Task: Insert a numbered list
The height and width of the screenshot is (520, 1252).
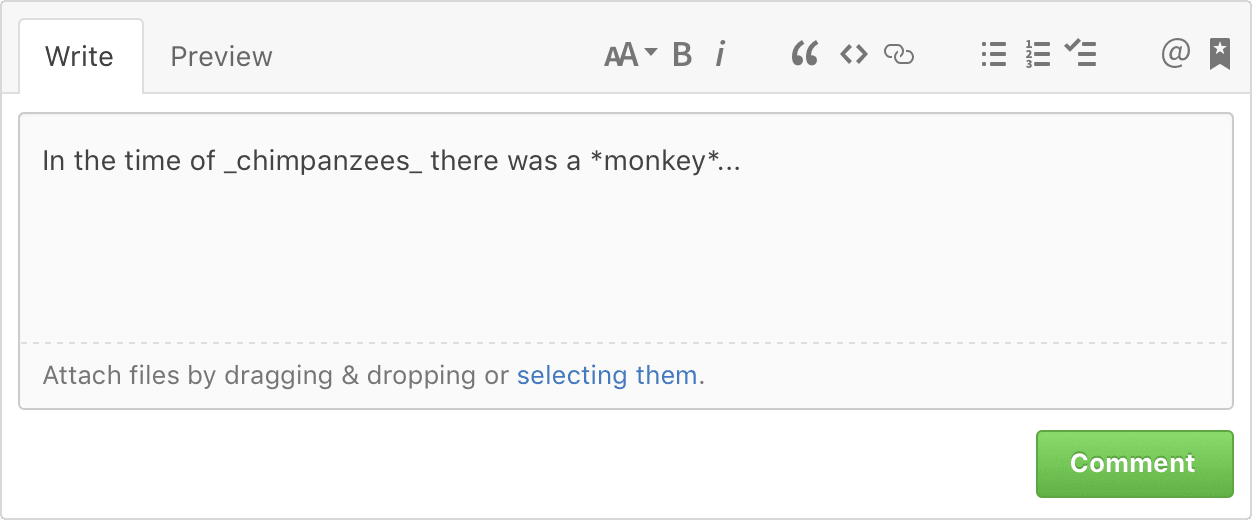Action: tap(1037, 54)
